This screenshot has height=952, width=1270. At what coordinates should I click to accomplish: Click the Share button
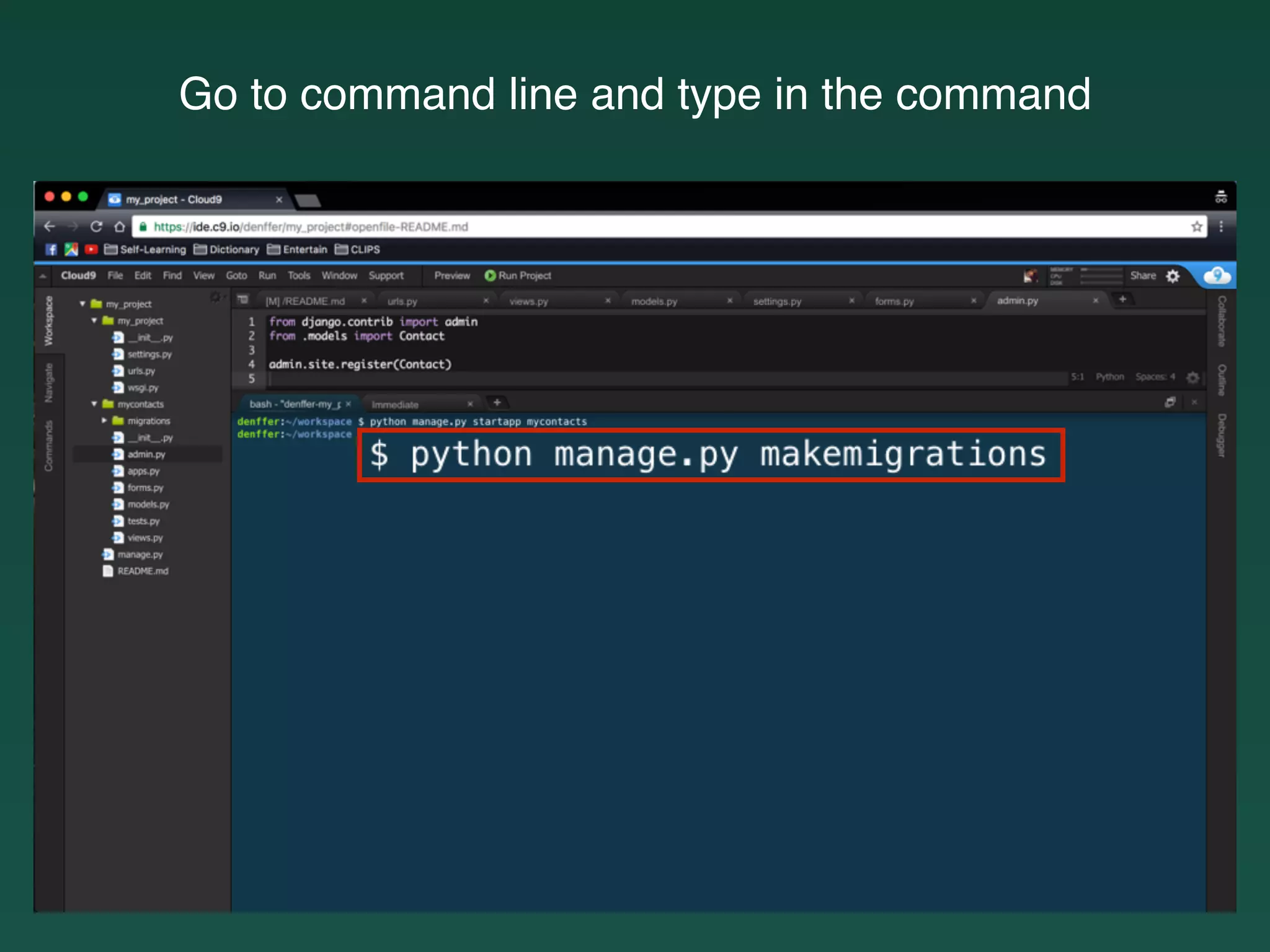[x=1142, y=276]
